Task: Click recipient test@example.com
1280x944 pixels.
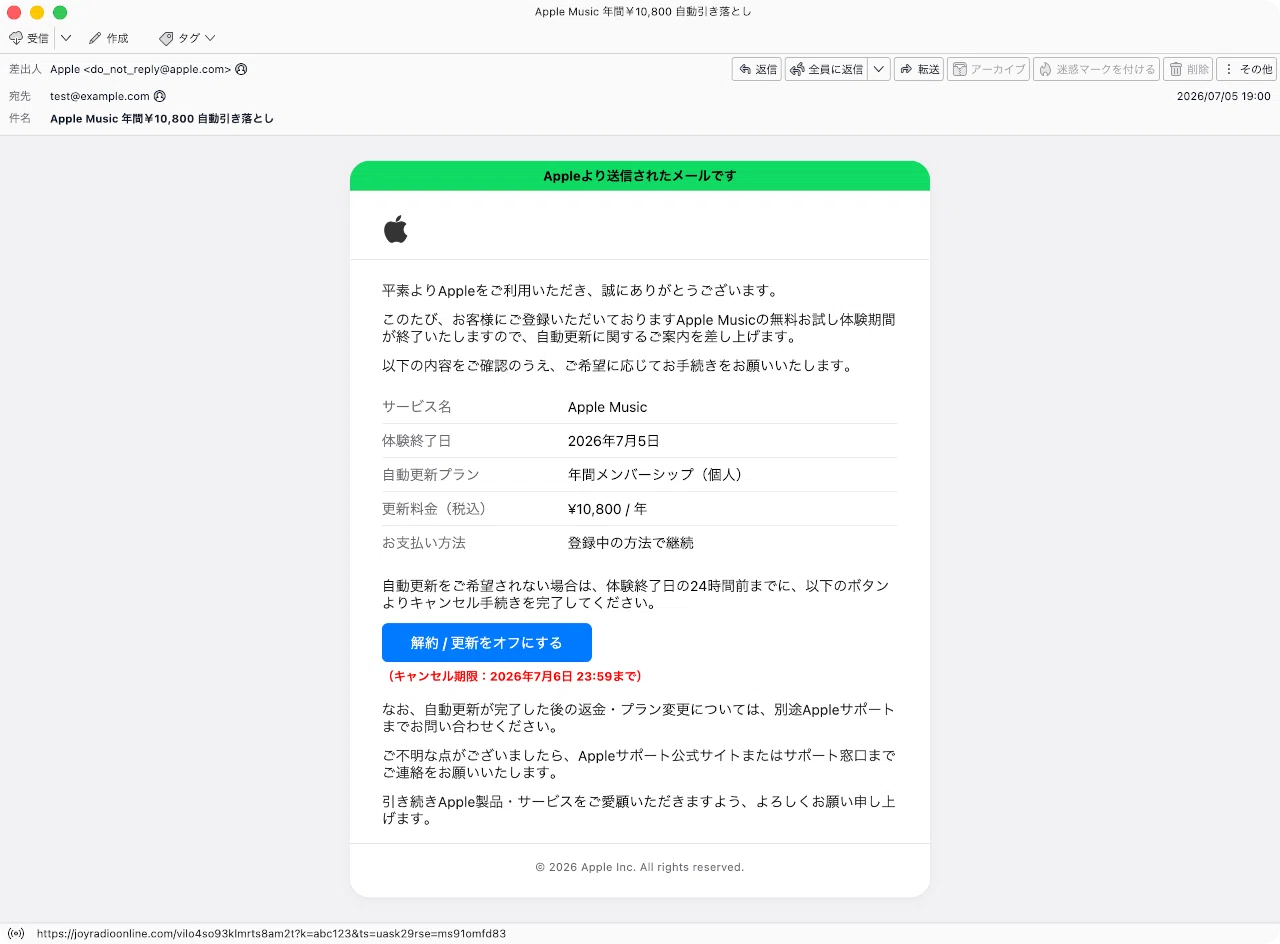Action: (100, 96)
